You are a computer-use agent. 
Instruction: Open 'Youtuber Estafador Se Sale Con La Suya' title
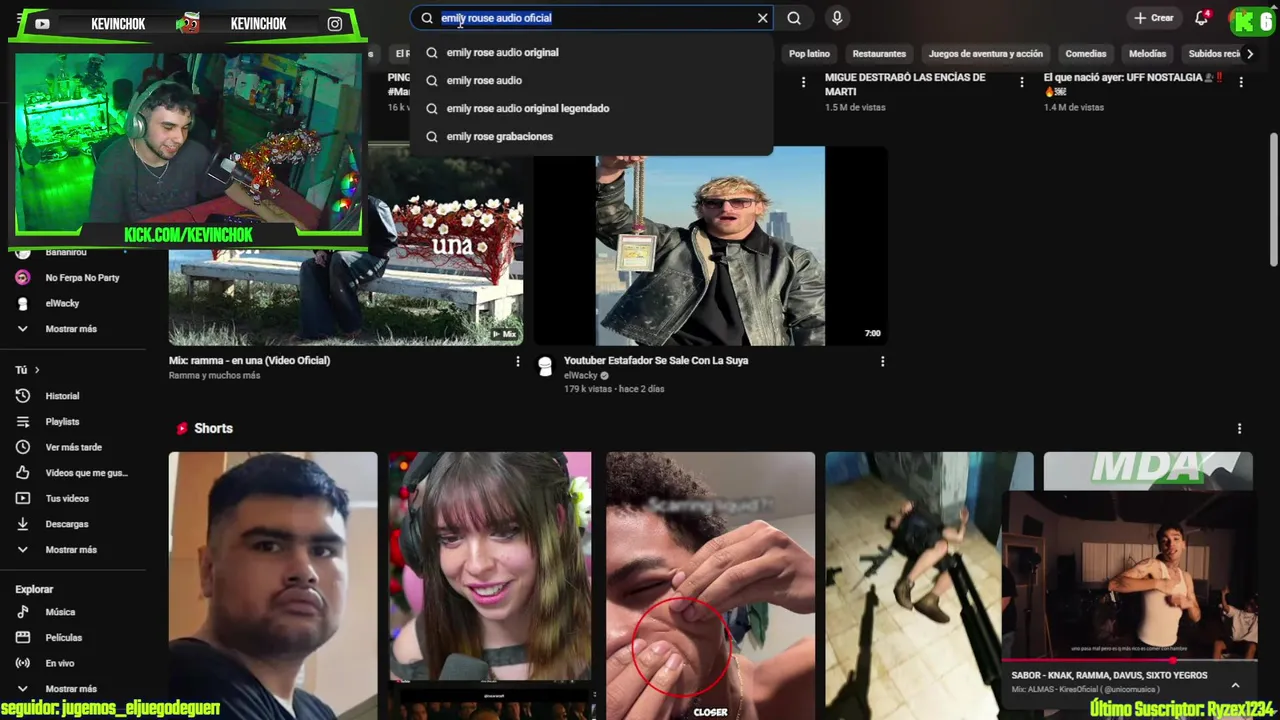pos(656,360)
